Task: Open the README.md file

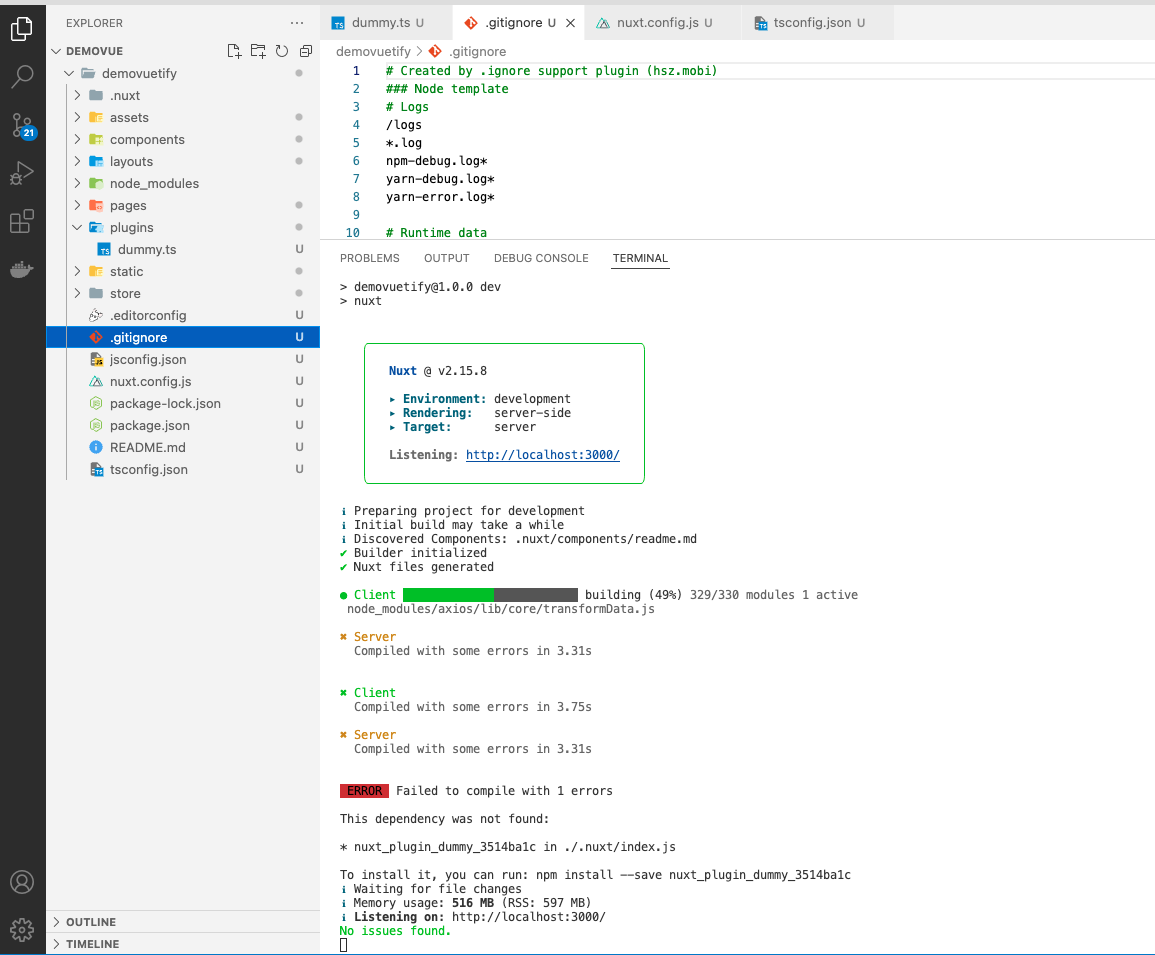Action: [183, 447]
